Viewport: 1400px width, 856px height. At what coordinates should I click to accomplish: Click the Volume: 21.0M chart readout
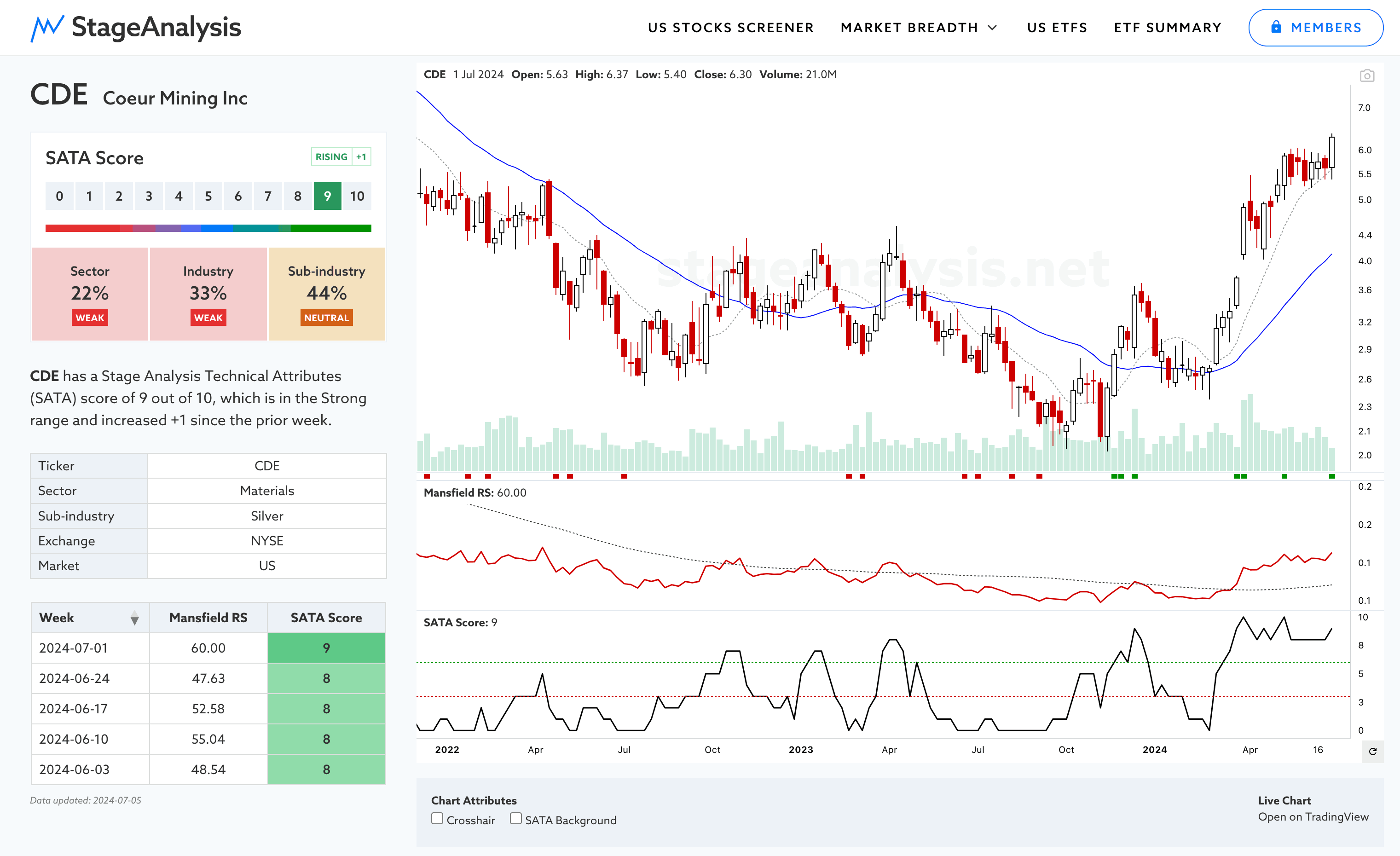[x=798, y=75]
